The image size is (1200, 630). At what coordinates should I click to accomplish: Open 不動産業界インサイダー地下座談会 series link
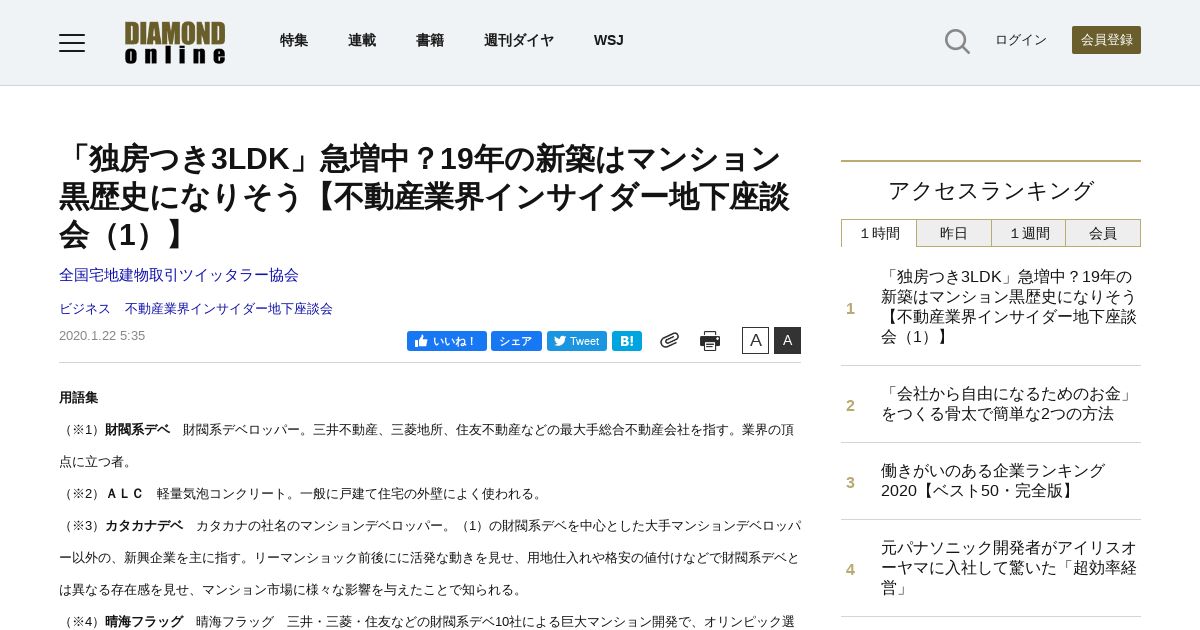229,309
